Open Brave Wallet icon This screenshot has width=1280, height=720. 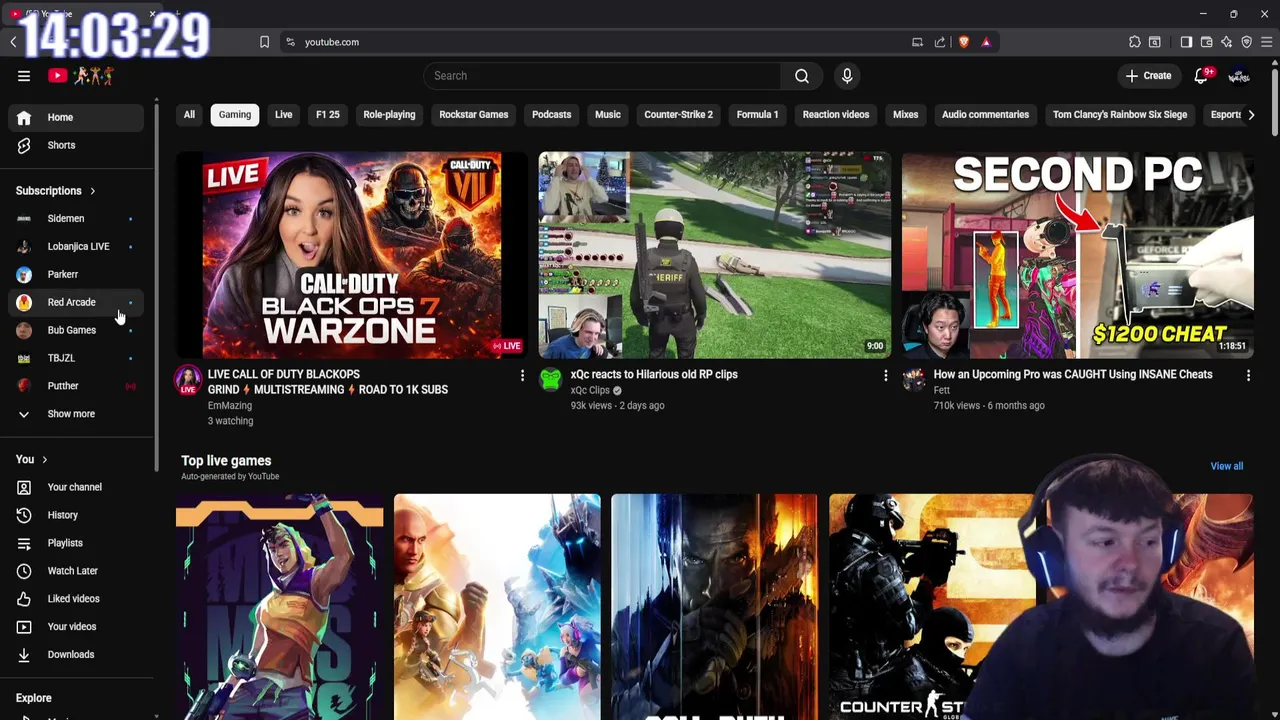(x=1207, y=42)
